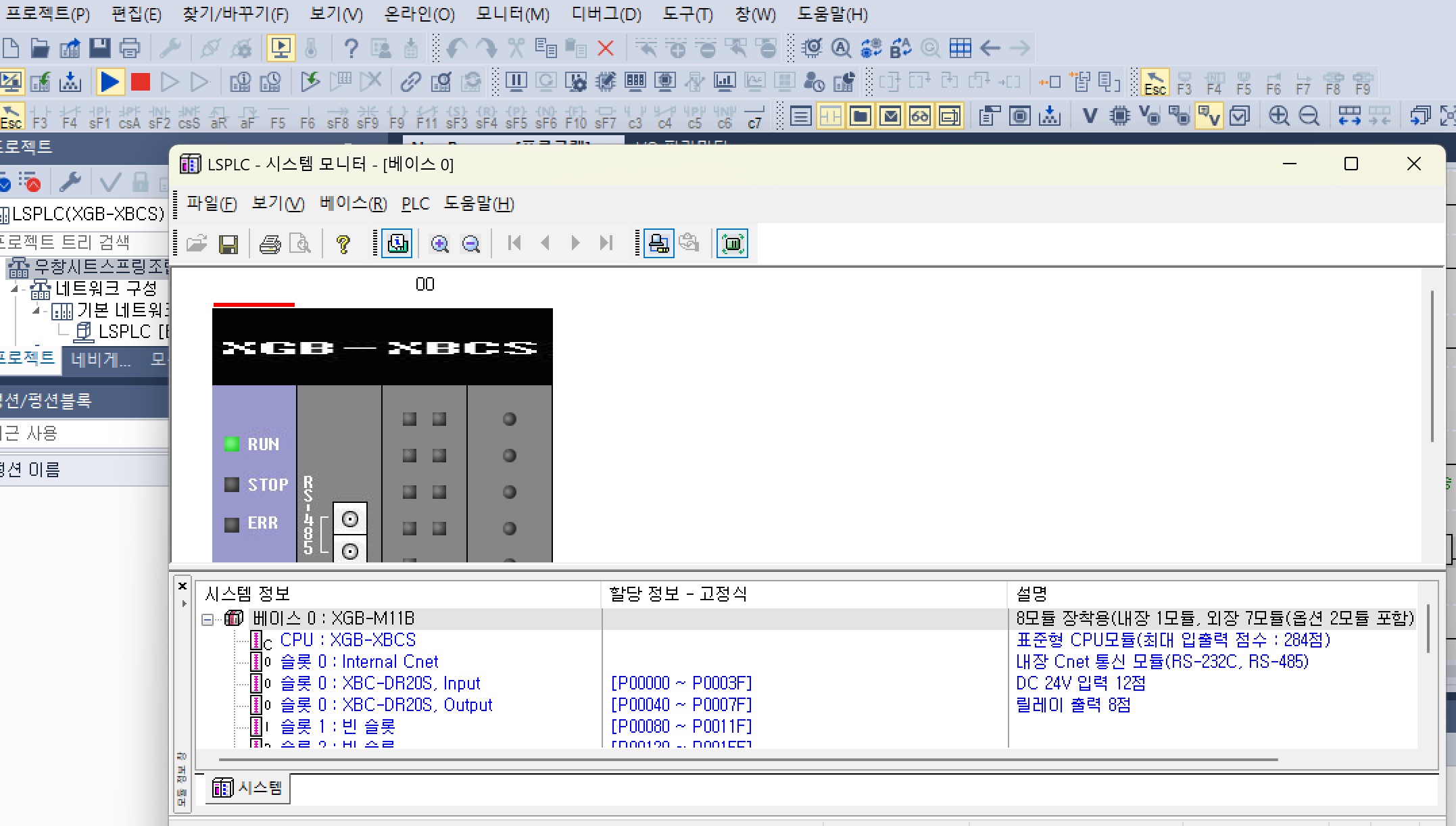
Task: Zoom out the ladder with main minus magnifier
Action: [x=1309, y=116]
